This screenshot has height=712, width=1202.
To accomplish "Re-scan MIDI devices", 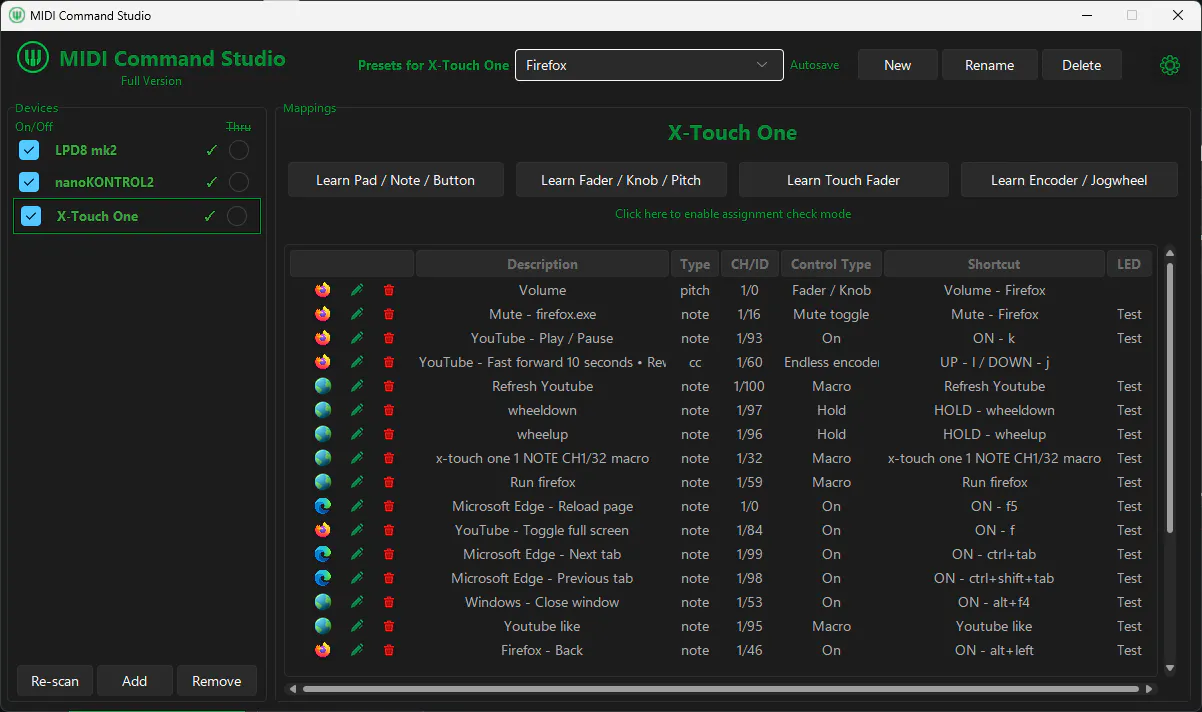I will point(55,681).
